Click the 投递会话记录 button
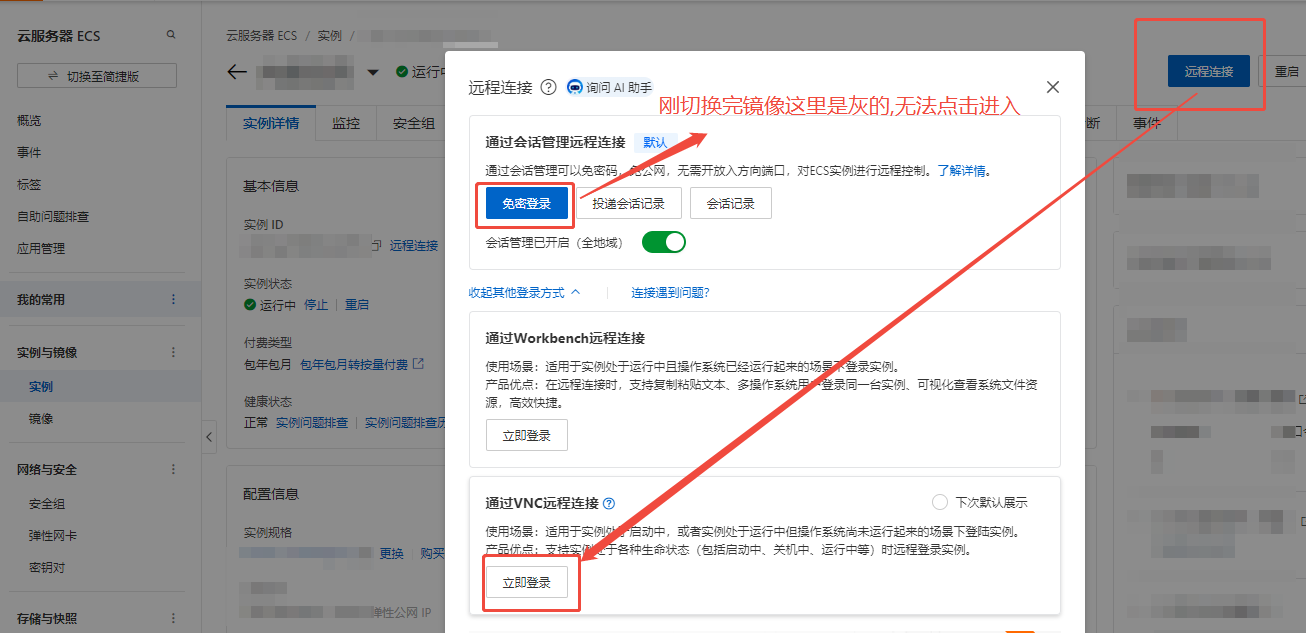The height and width of the screenshot is (633, 1306). [x=628, y=203]
